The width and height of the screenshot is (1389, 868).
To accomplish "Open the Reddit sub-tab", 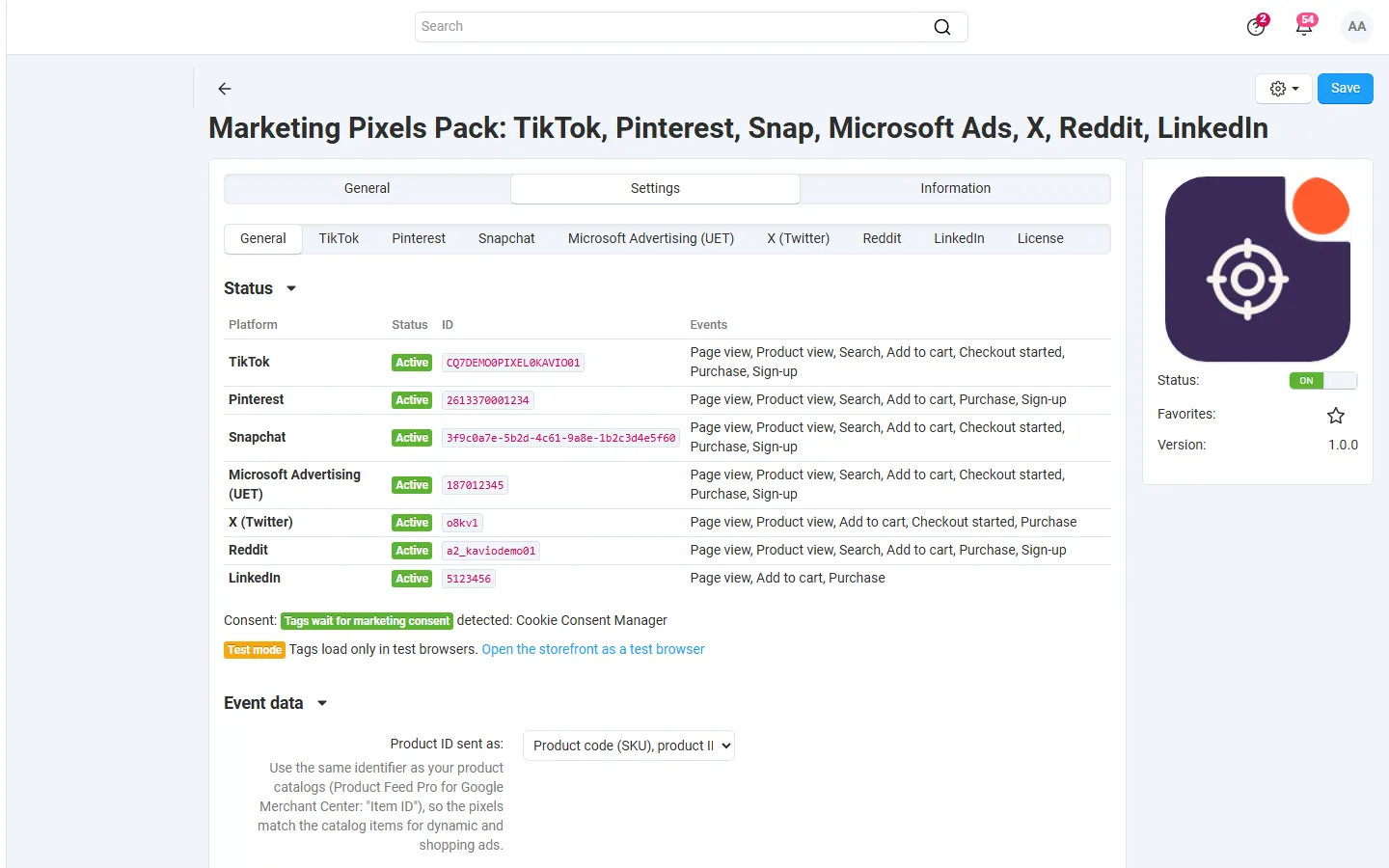I will point(882,239).
